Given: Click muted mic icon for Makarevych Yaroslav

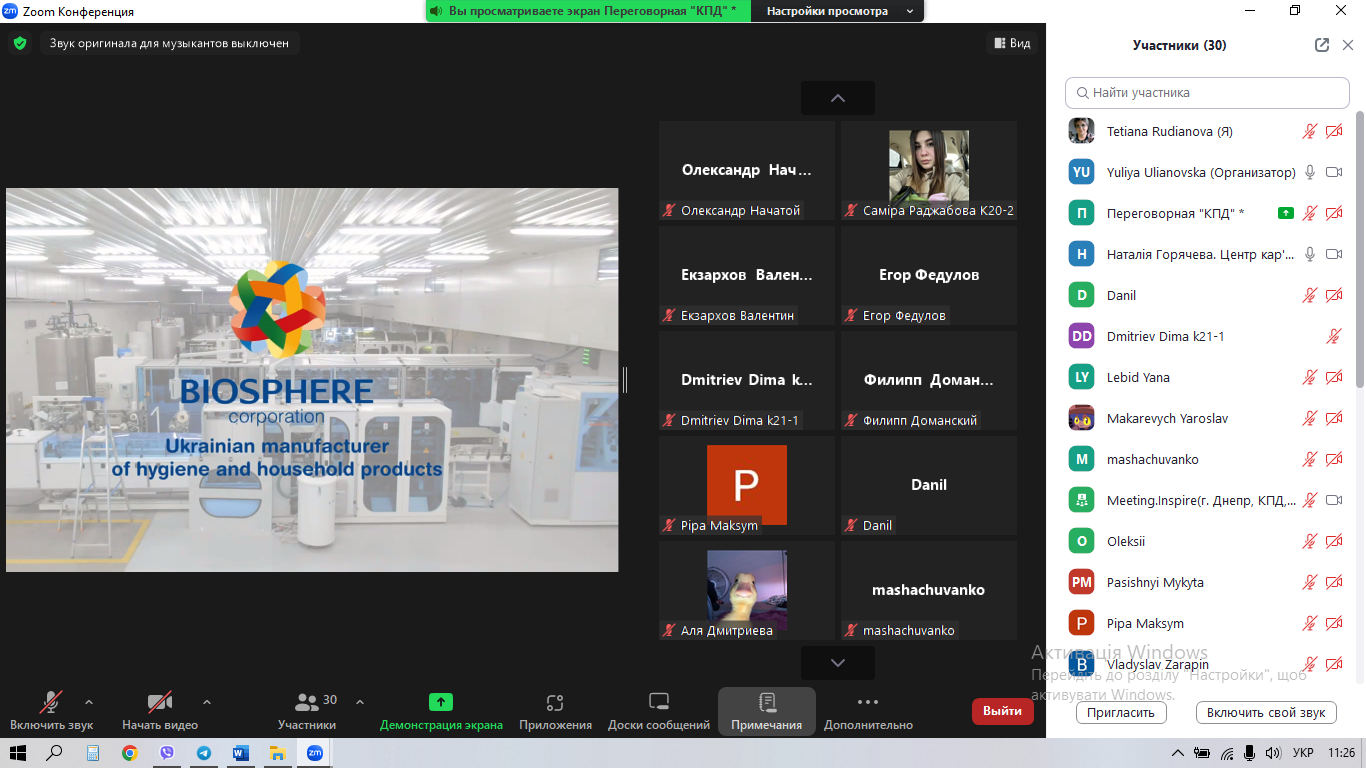Looking at the screenshot, I should [x=1310, y=418].
